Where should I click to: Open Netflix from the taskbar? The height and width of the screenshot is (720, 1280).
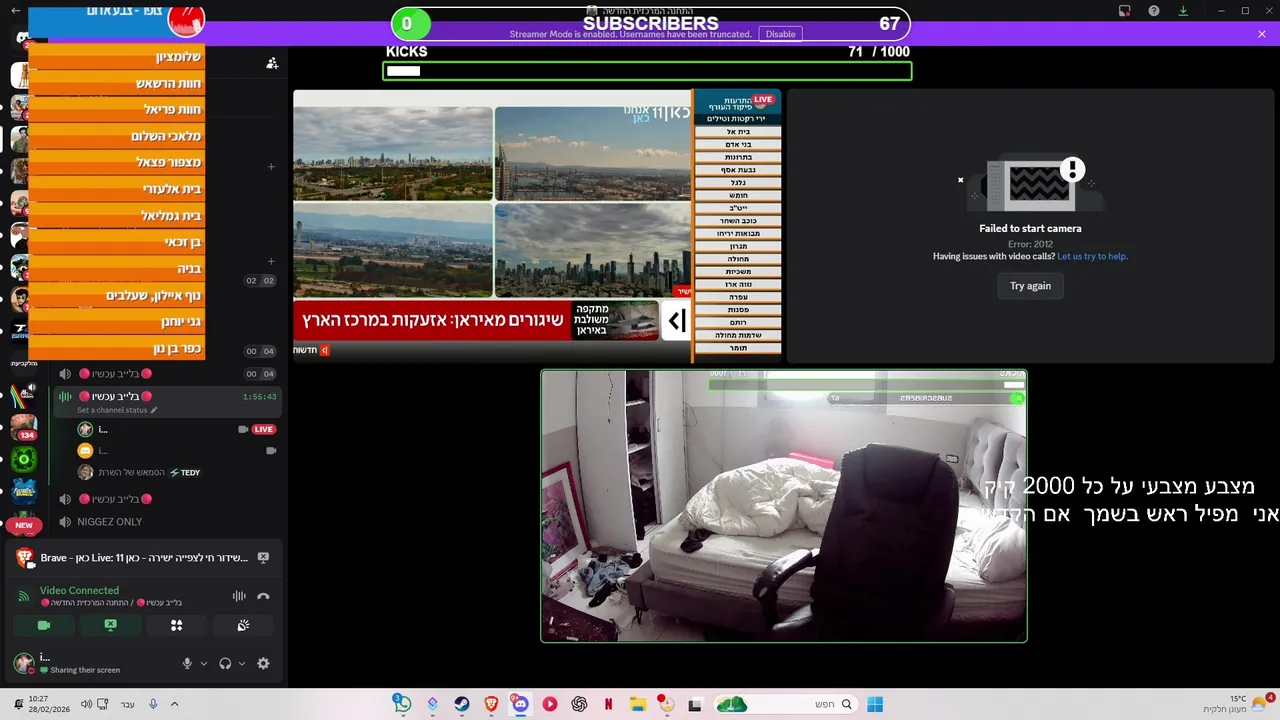pos(608,704)
